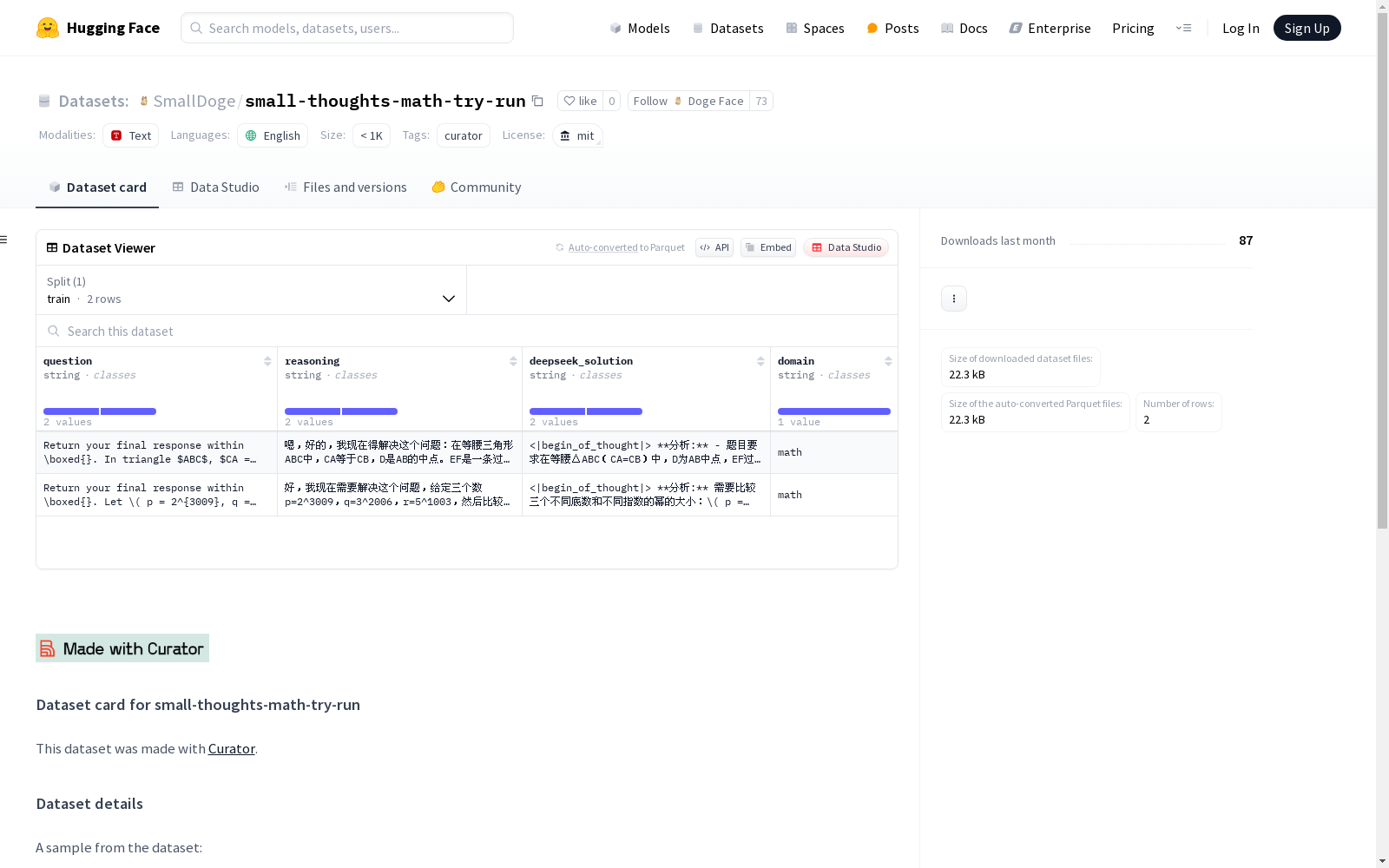Open Posts in the top navigation

coord(893,28)
